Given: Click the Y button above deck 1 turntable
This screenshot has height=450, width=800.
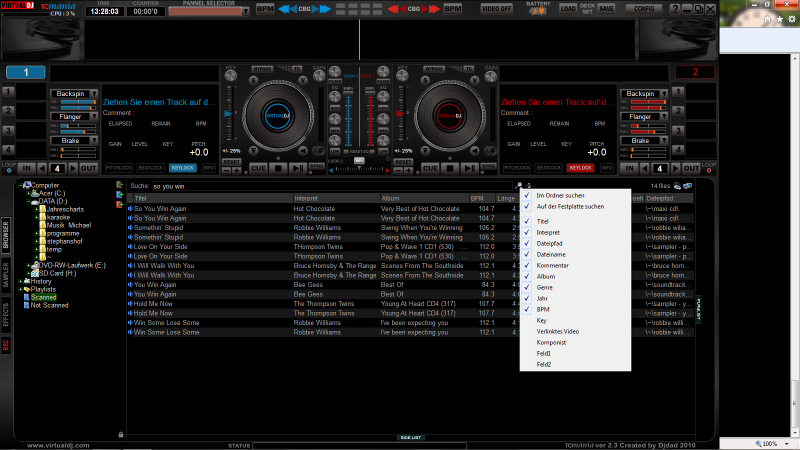Looking at the screenshot, I should [303, 80].
